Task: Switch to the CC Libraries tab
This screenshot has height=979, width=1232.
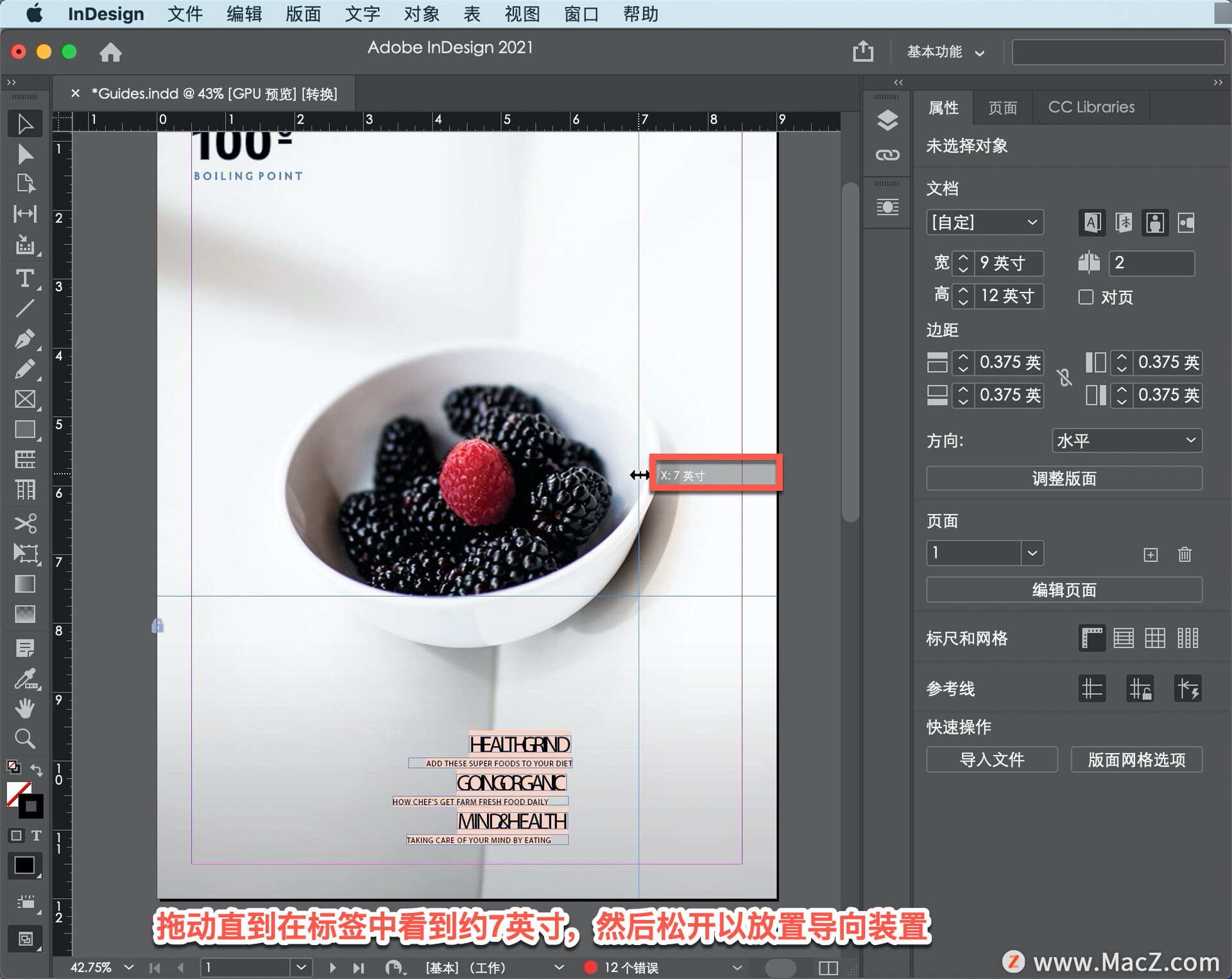Action: (x=1091, y=107)
